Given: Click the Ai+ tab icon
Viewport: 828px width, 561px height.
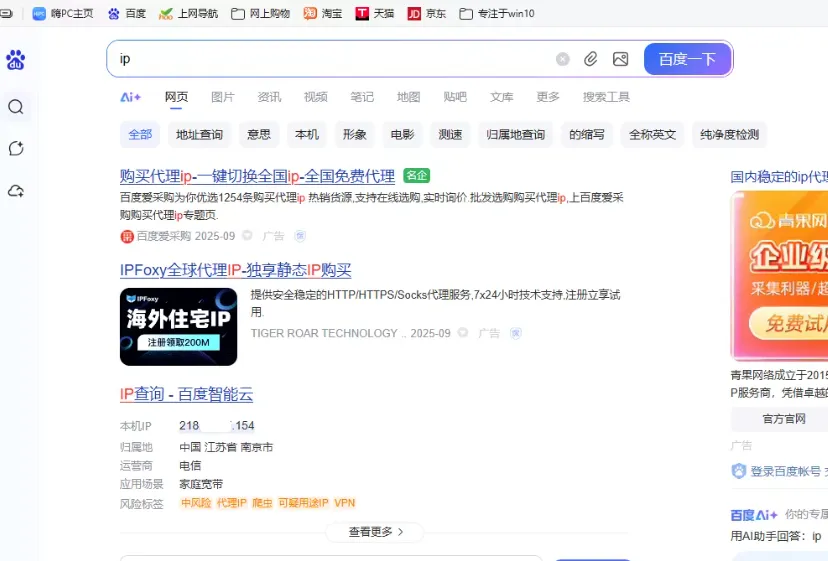Looking at the screenshot, I should 130,97.
